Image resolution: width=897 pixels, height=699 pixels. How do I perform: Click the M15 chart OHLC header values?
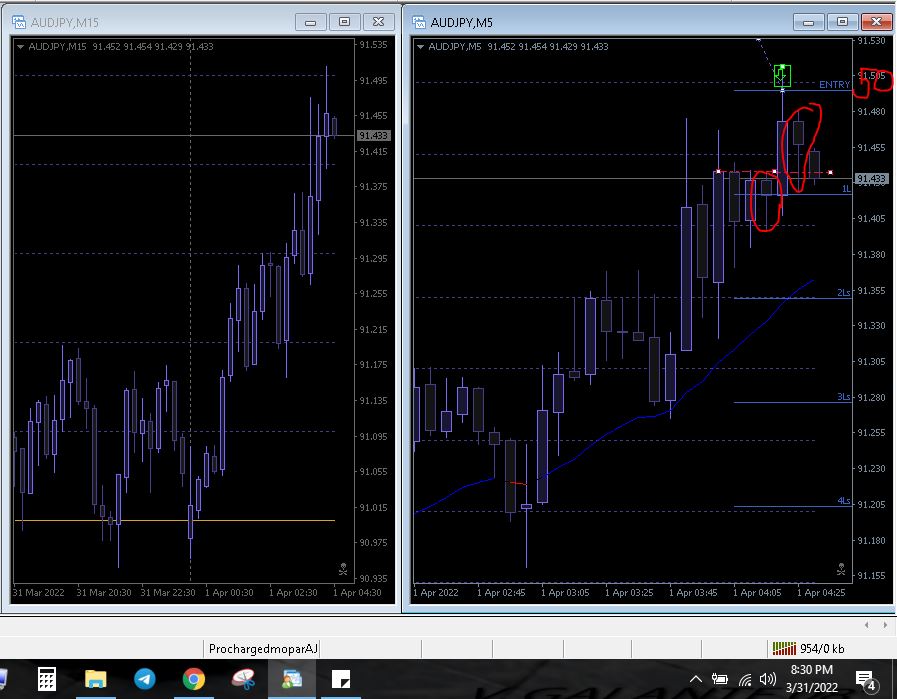(x=153, y=47)
